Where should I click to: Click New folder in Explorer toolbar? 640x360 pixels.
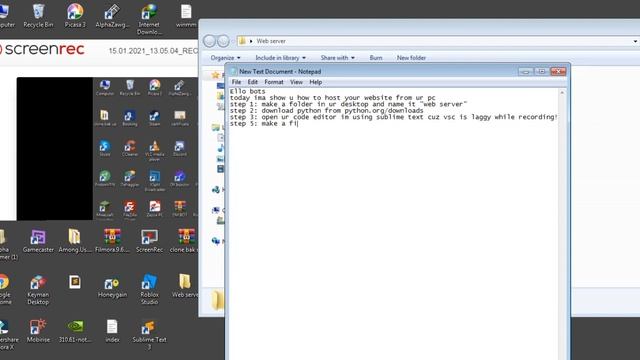411,58
